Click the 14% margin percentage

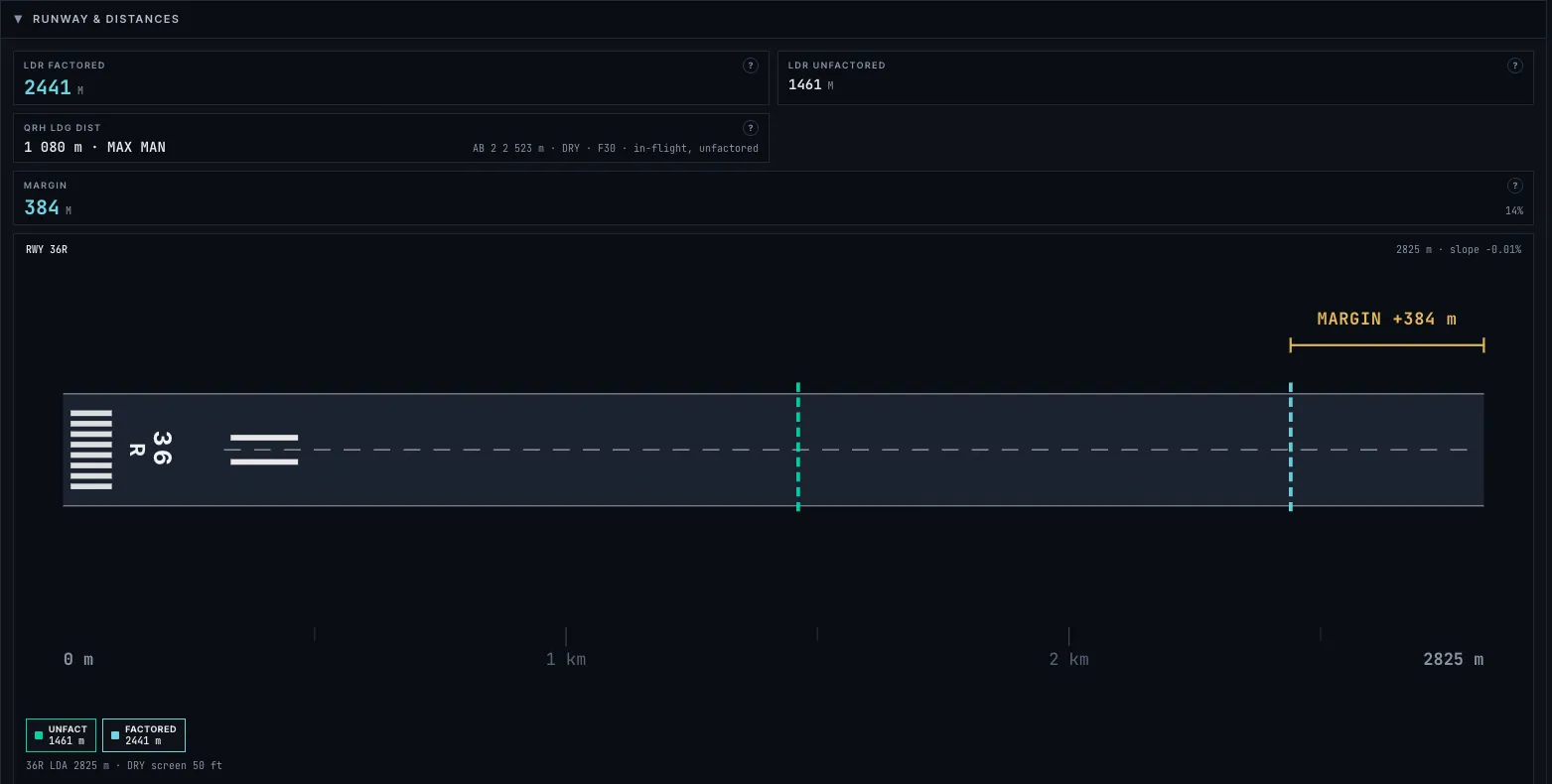click(1514, 210)
